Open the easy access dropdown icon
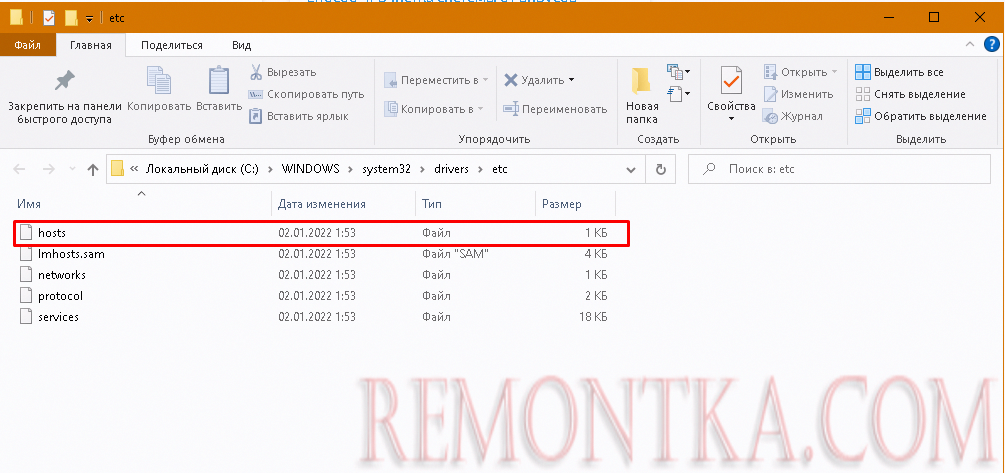Screen dimensions: 1005x473 pos(678,94)
